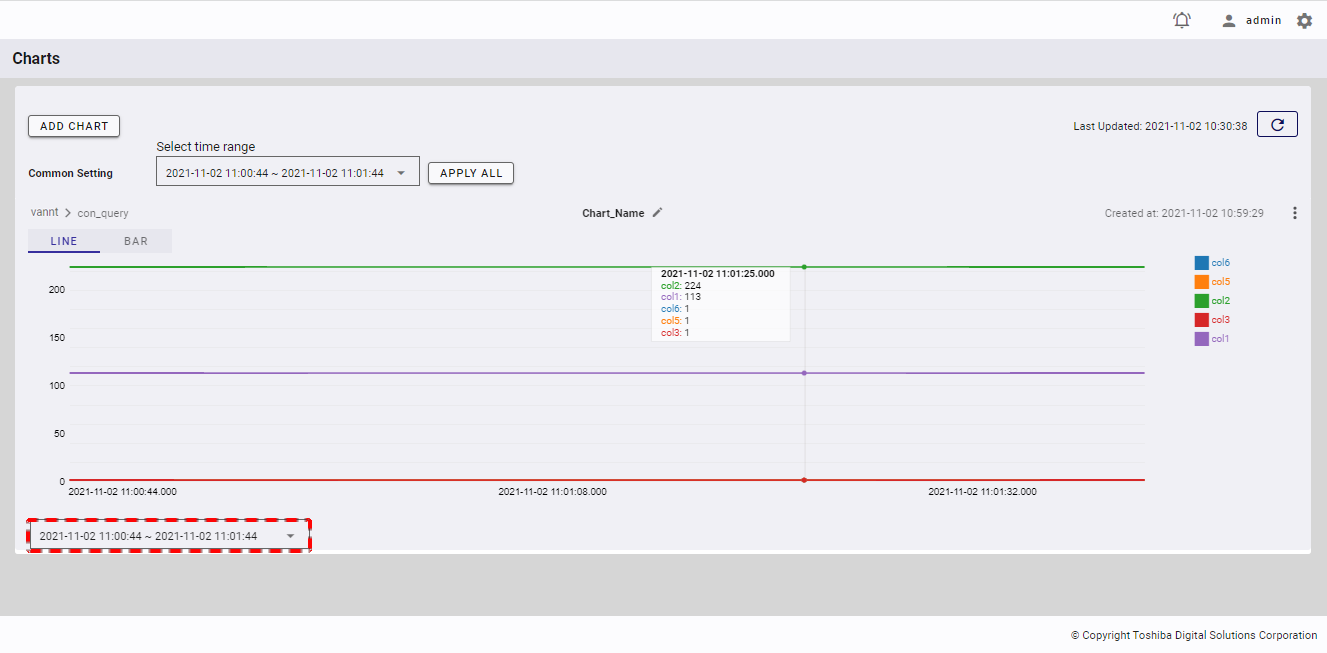The height and width of the screenshot is (653, 1327).
Task: Switch to the LINE chart tab
Action: [x=64, y=241]
